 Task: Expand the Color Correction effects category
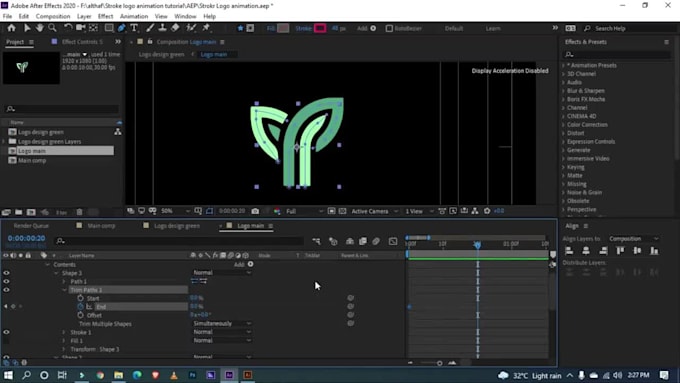[563, 125]
